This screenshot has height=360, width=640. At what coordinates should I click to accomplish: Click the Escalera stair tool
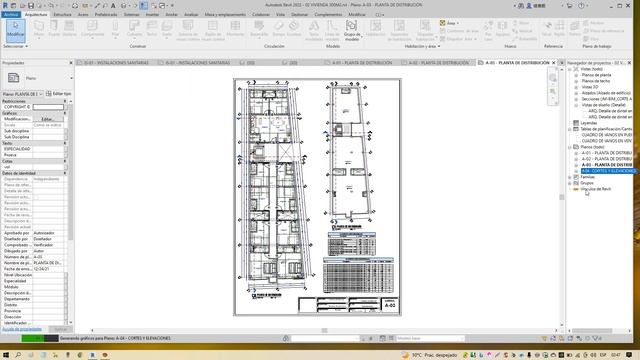click(293, 30)
